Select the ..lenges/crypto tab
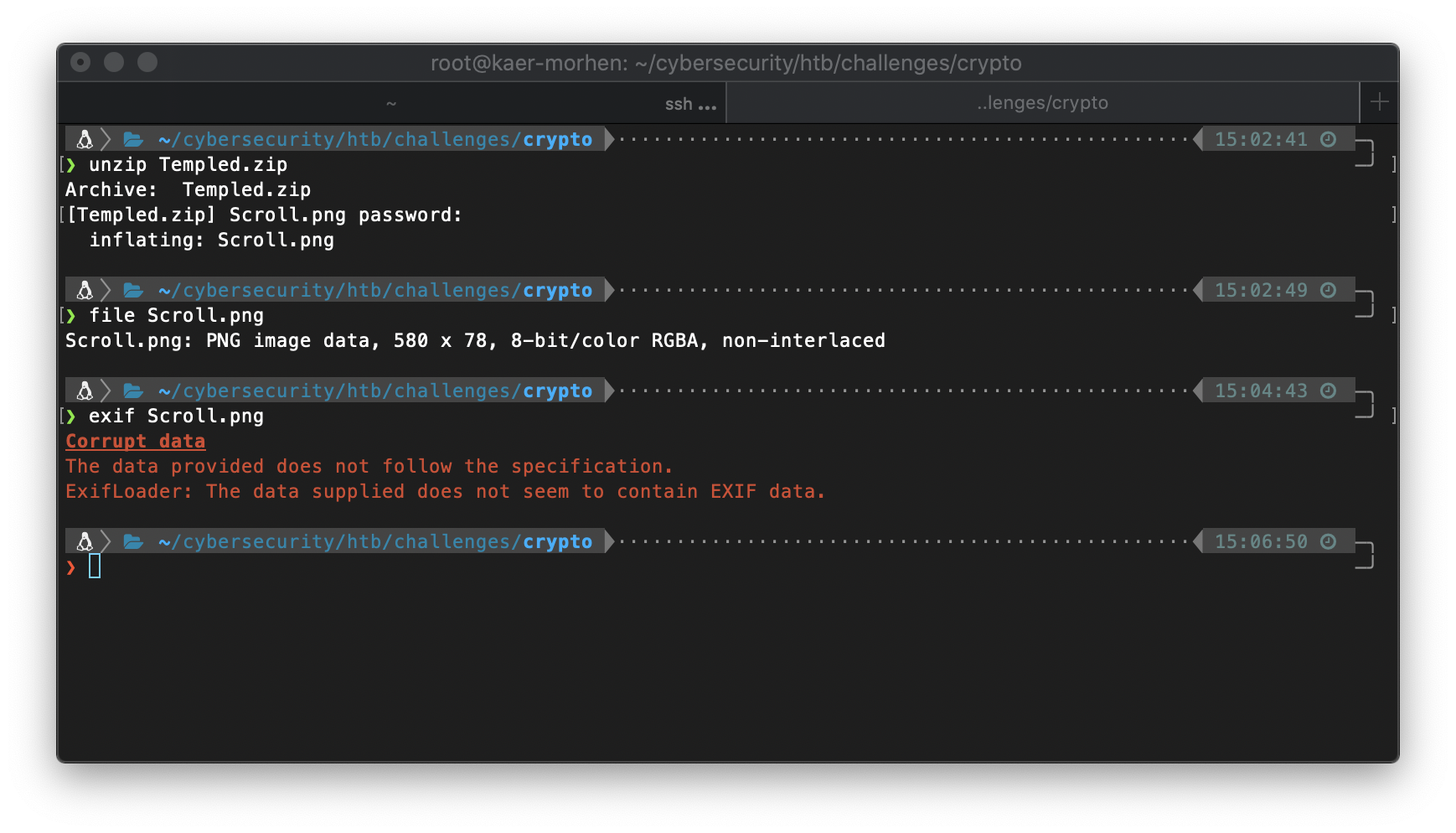 [1042, 103]
